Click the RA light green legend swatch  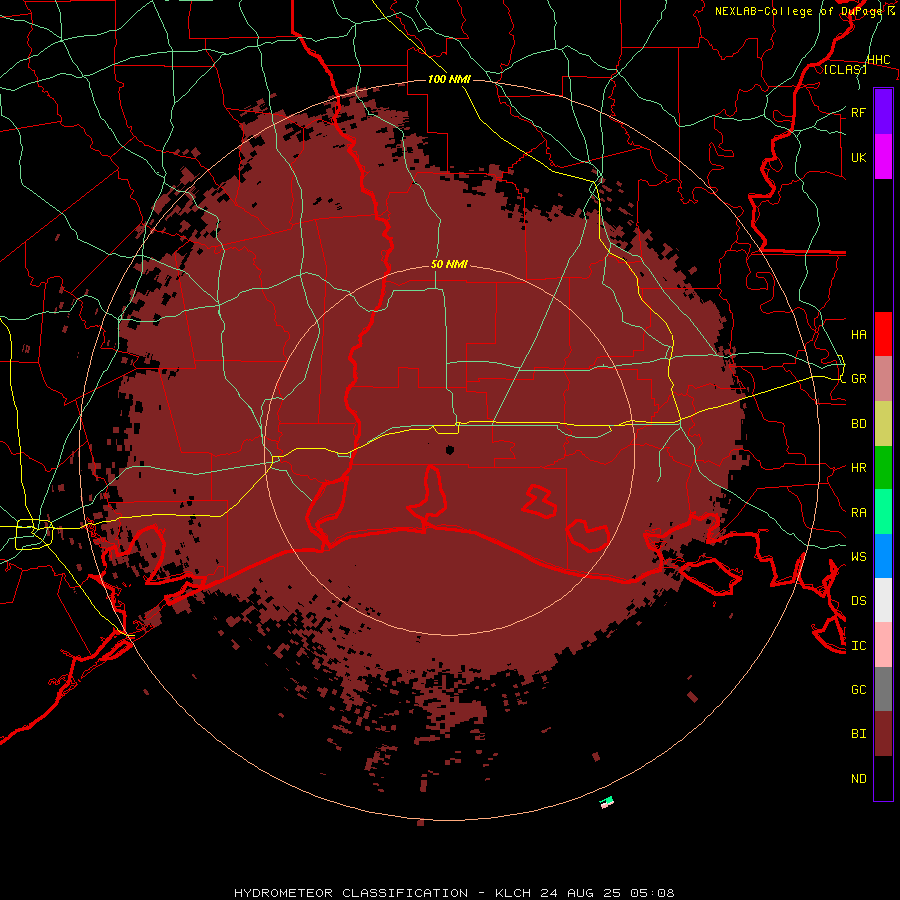[x=883, y=512]
